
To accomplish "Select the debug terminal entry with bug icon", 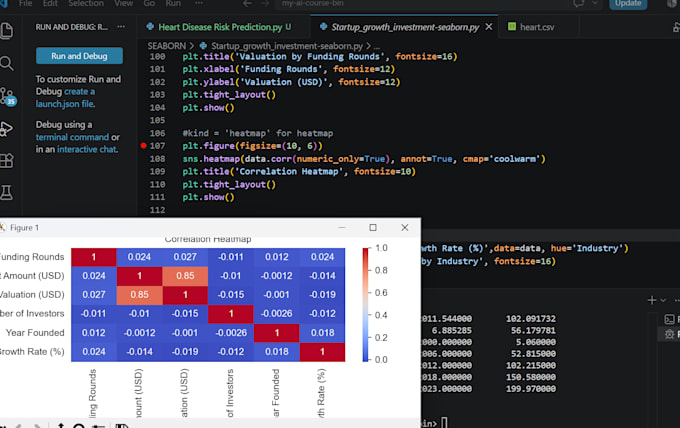I will click(x=670, y=334).
